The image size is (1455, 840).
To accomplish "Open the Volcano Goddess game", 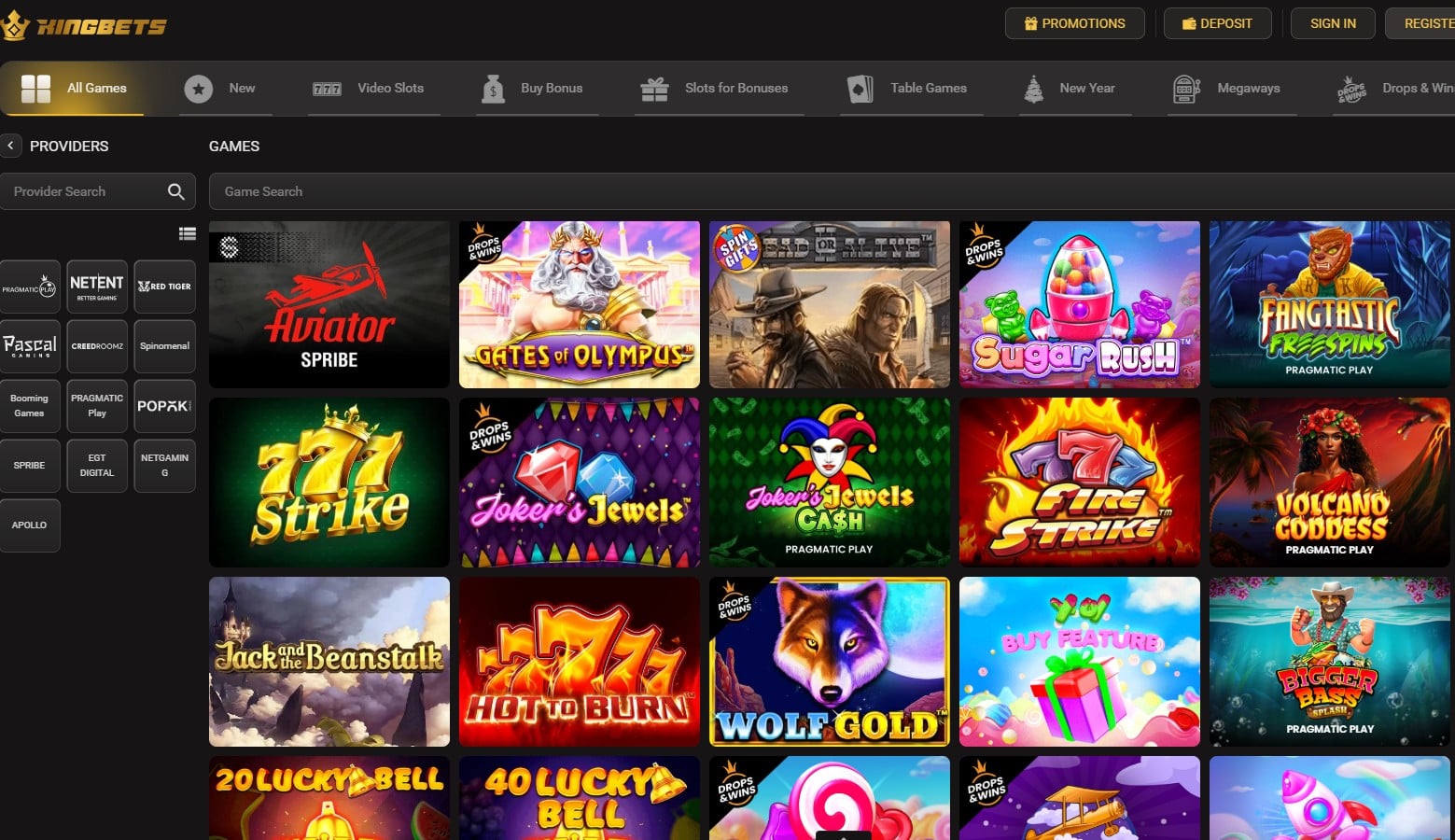I will point(1330,483).
